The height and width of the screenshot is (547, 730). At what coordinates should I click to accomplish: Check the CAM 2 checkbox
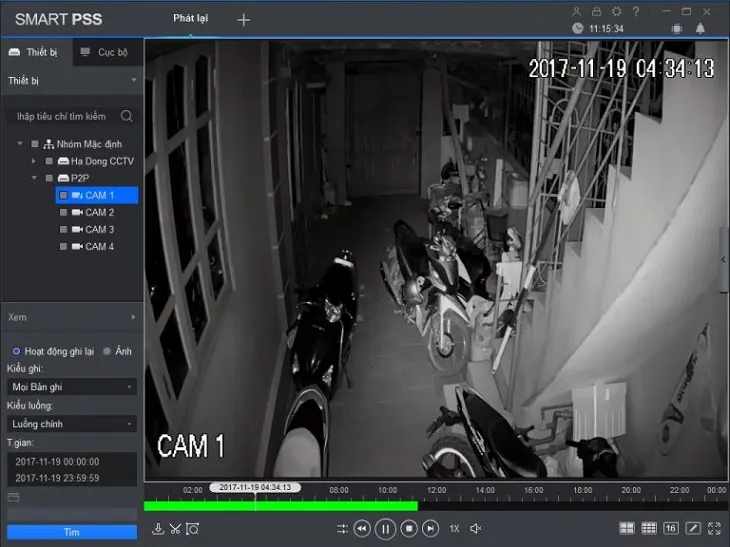[x=63, y=213]
